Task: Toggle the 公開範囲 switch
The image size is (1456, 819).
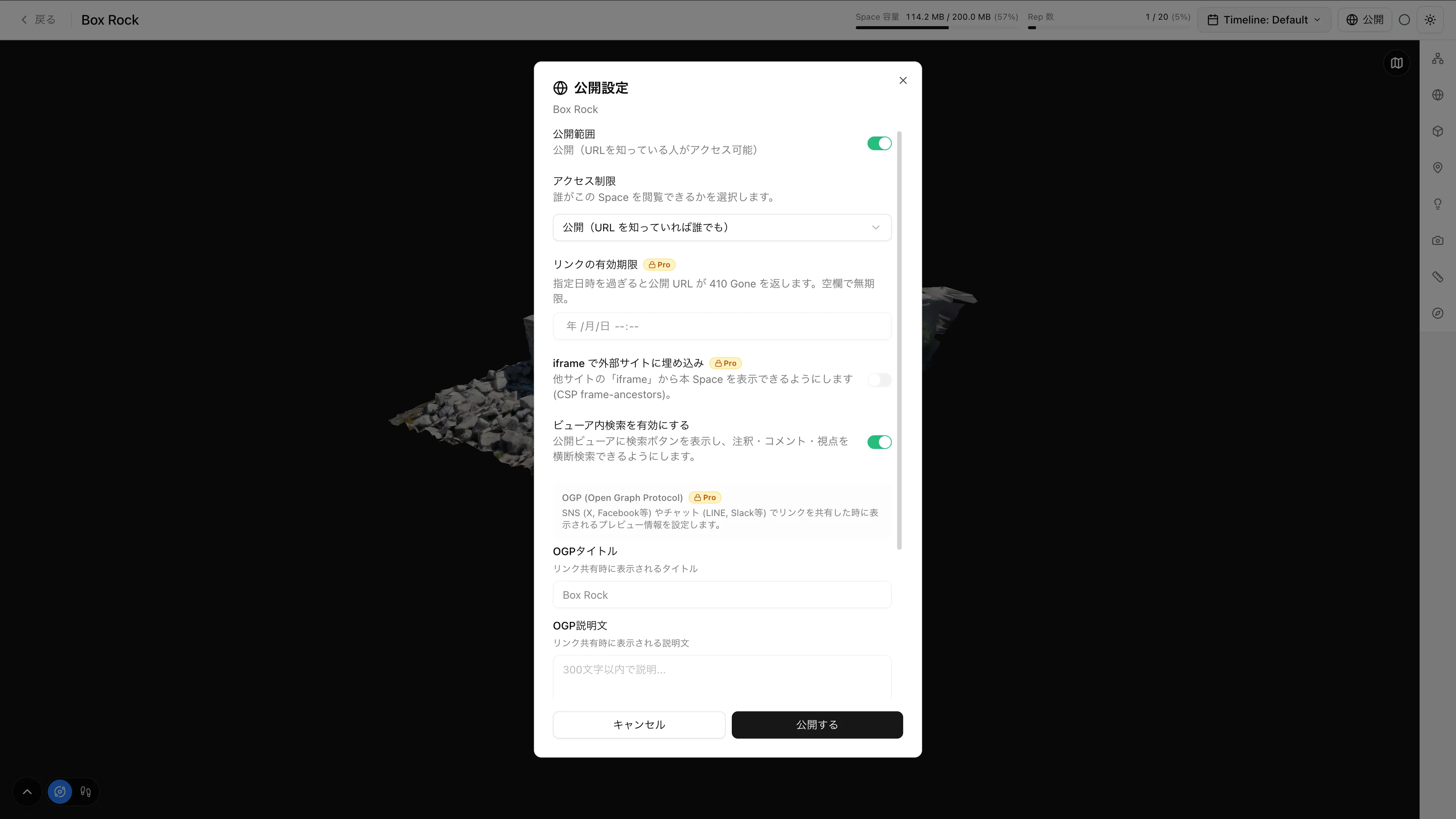Action: (879, 143)
